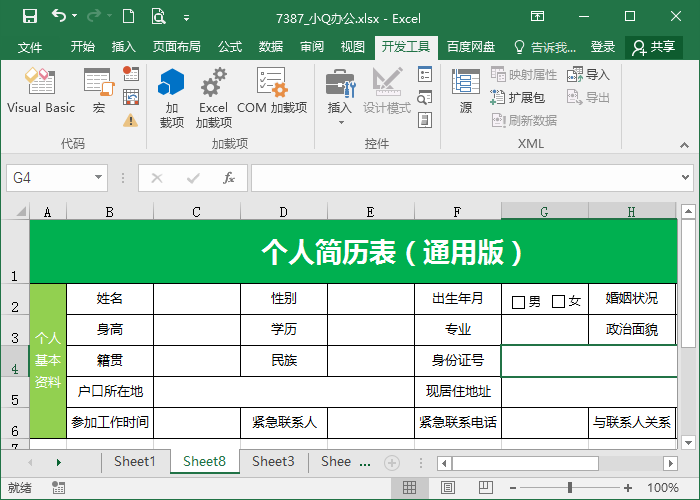700x500 pixels.
Task: Open the Undo history dropdown arrow
Action: tap(75, 16)
